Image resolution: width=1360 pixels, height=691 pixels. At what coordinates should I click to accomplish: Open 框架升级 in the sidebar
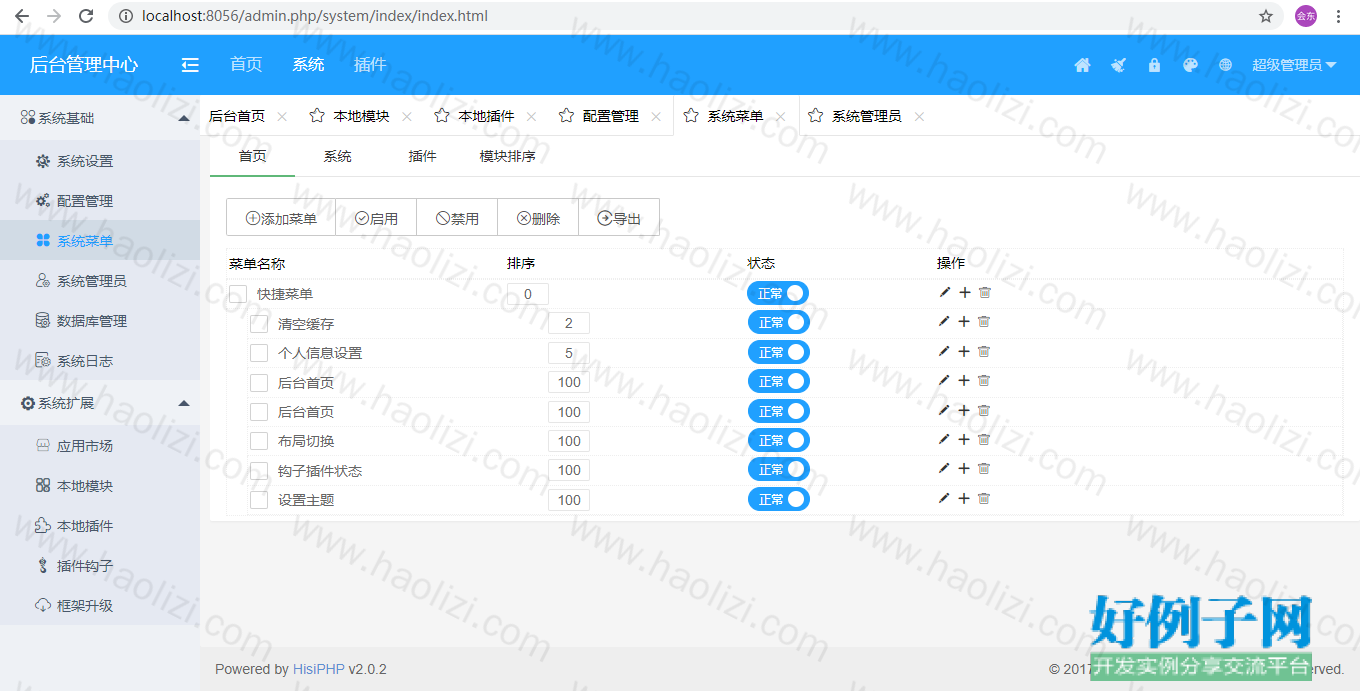tap(100, 606)
